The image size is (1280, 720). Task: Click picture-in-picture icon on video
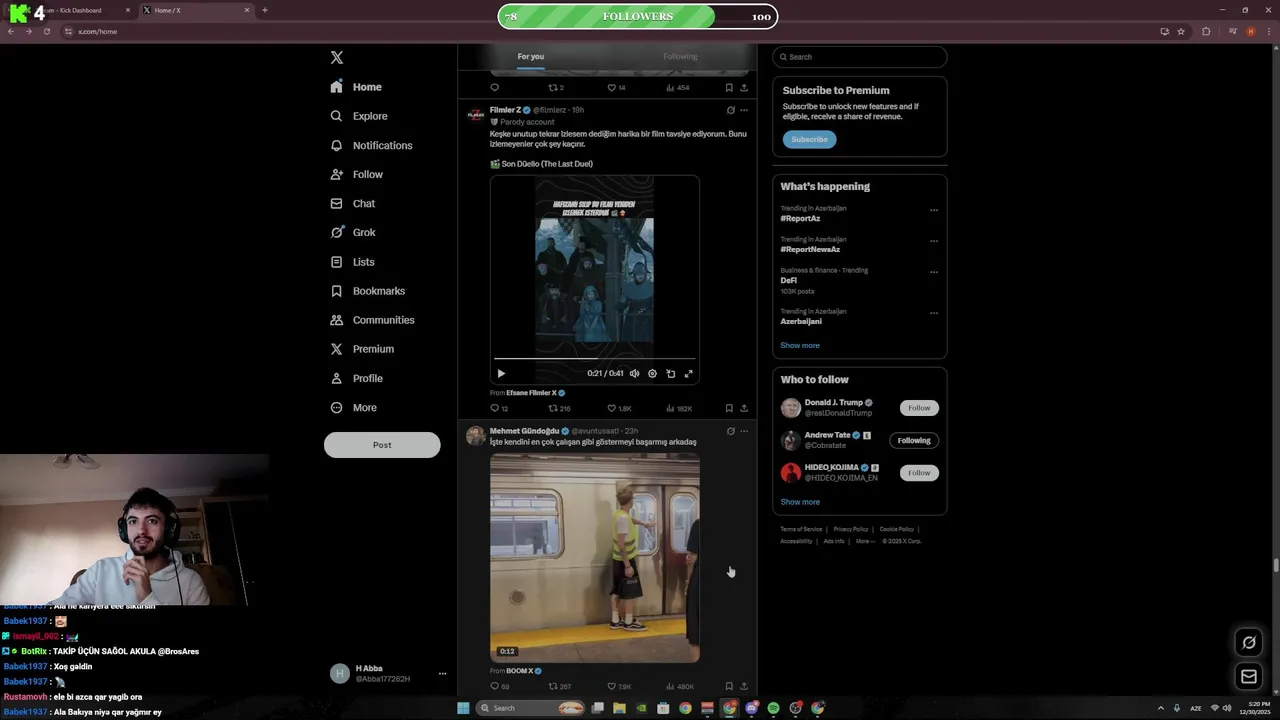(x=671, y=374)
